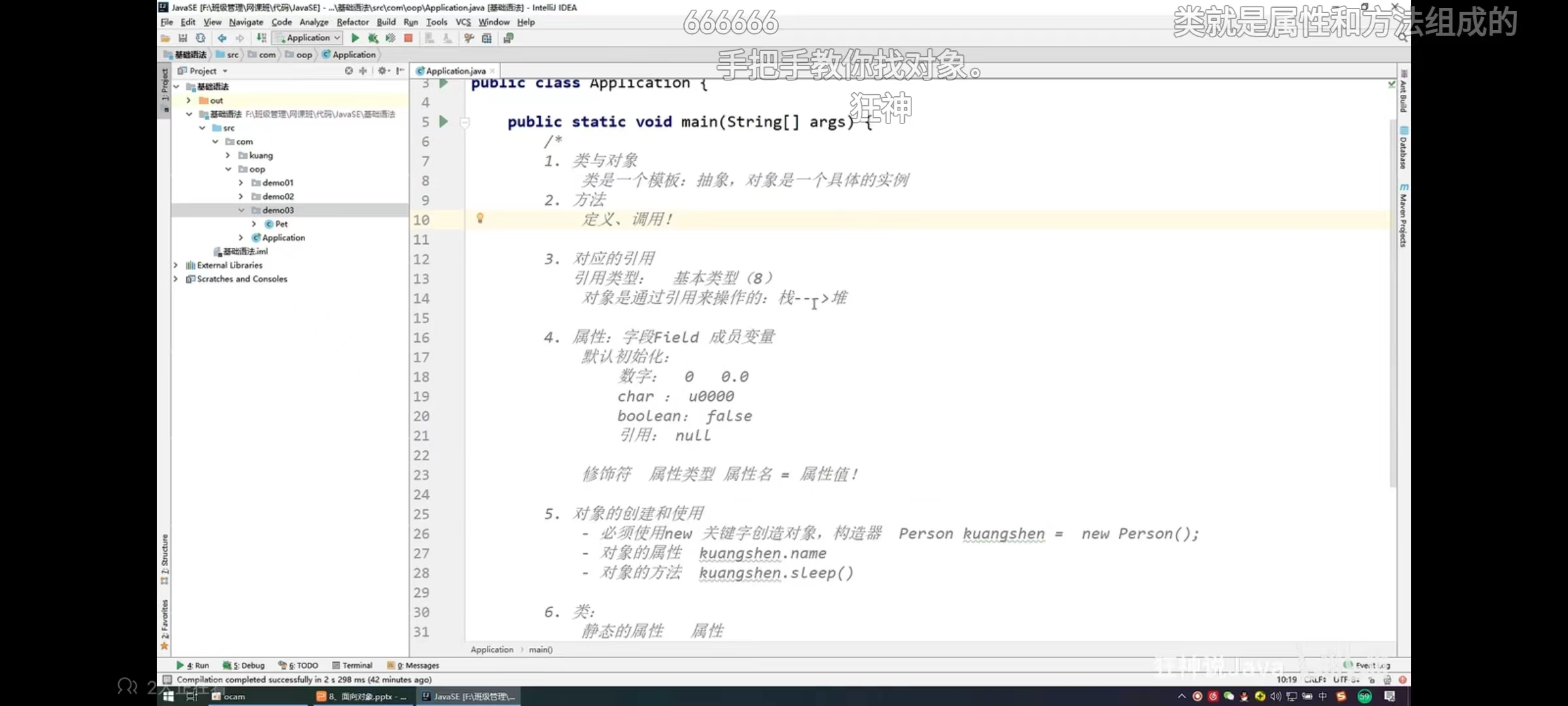Open the Application run configuration dropdown

[308, 38]
